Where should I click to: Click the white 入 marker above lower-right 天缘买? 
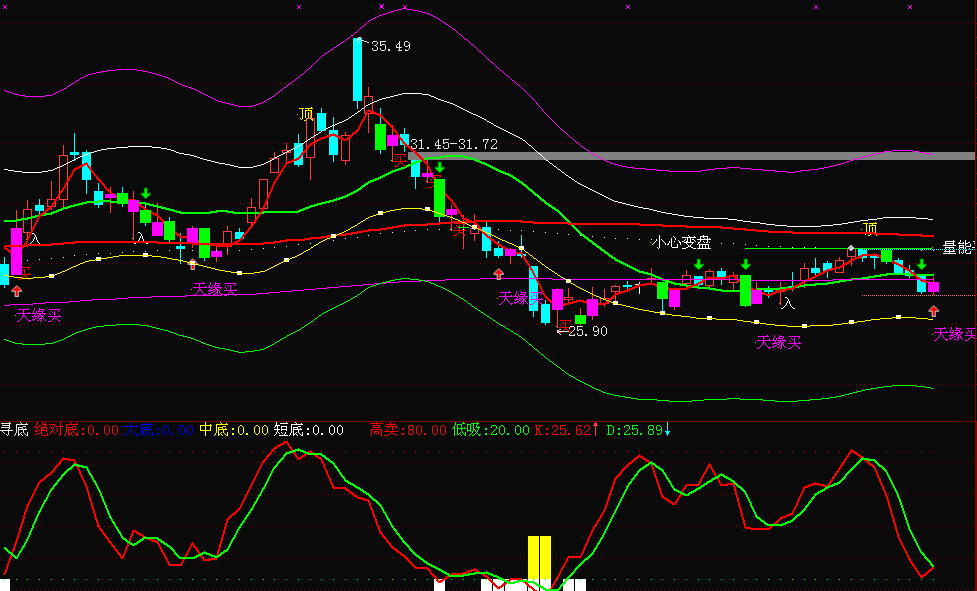788,303
